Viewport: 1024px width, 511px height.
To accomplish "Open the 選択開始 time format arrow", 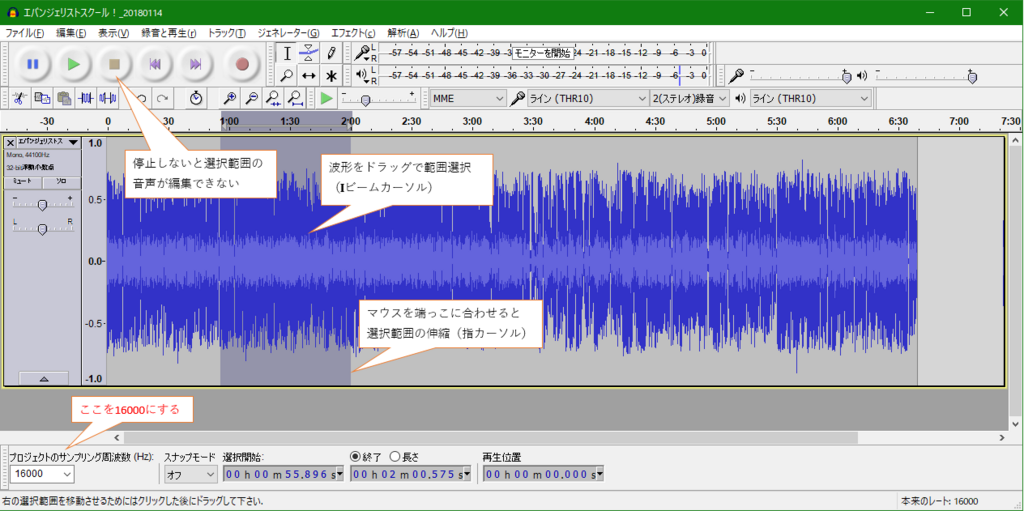I will [339, 474].
